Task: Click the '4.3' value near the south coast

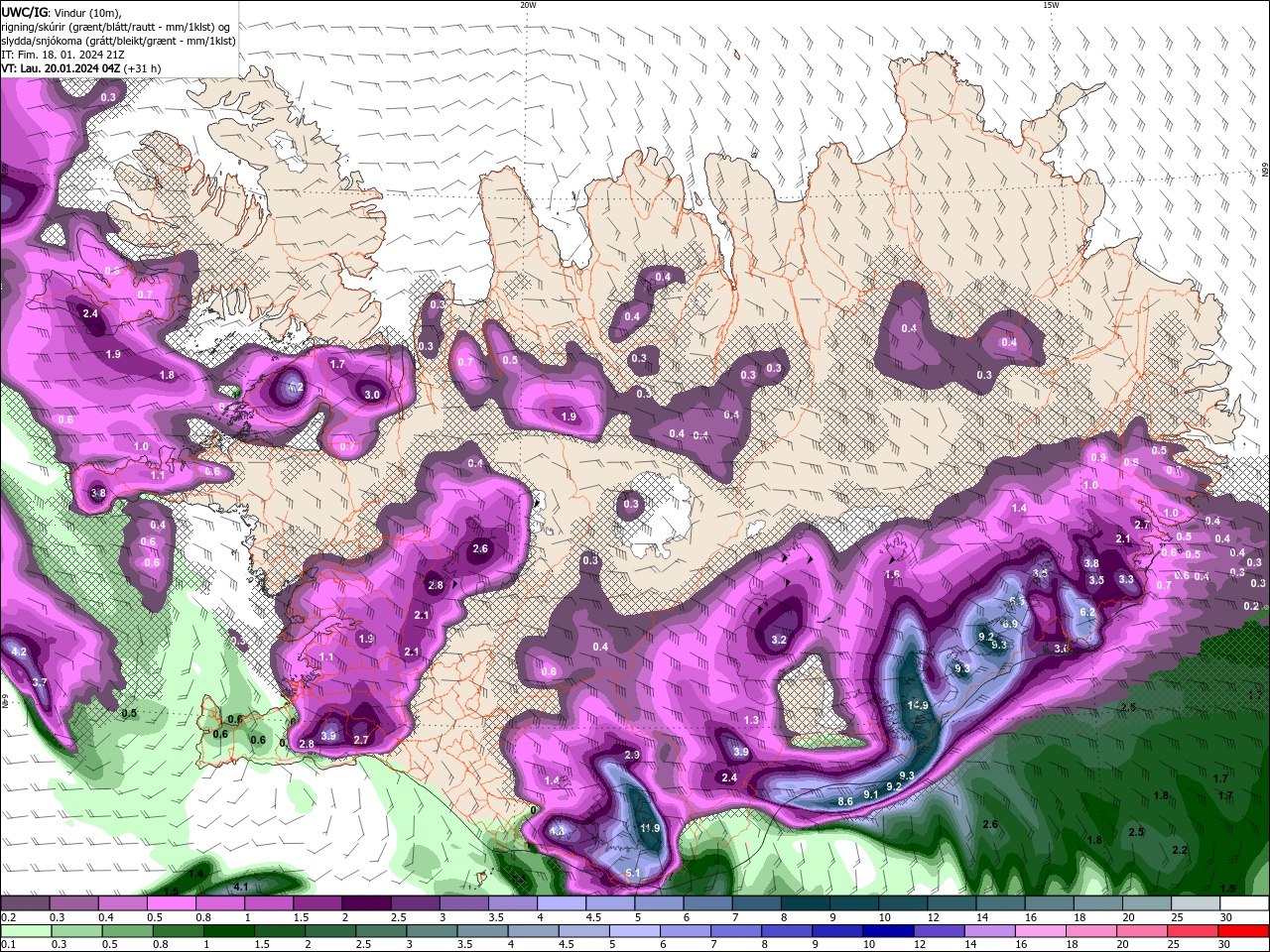Action: [558, 831]
